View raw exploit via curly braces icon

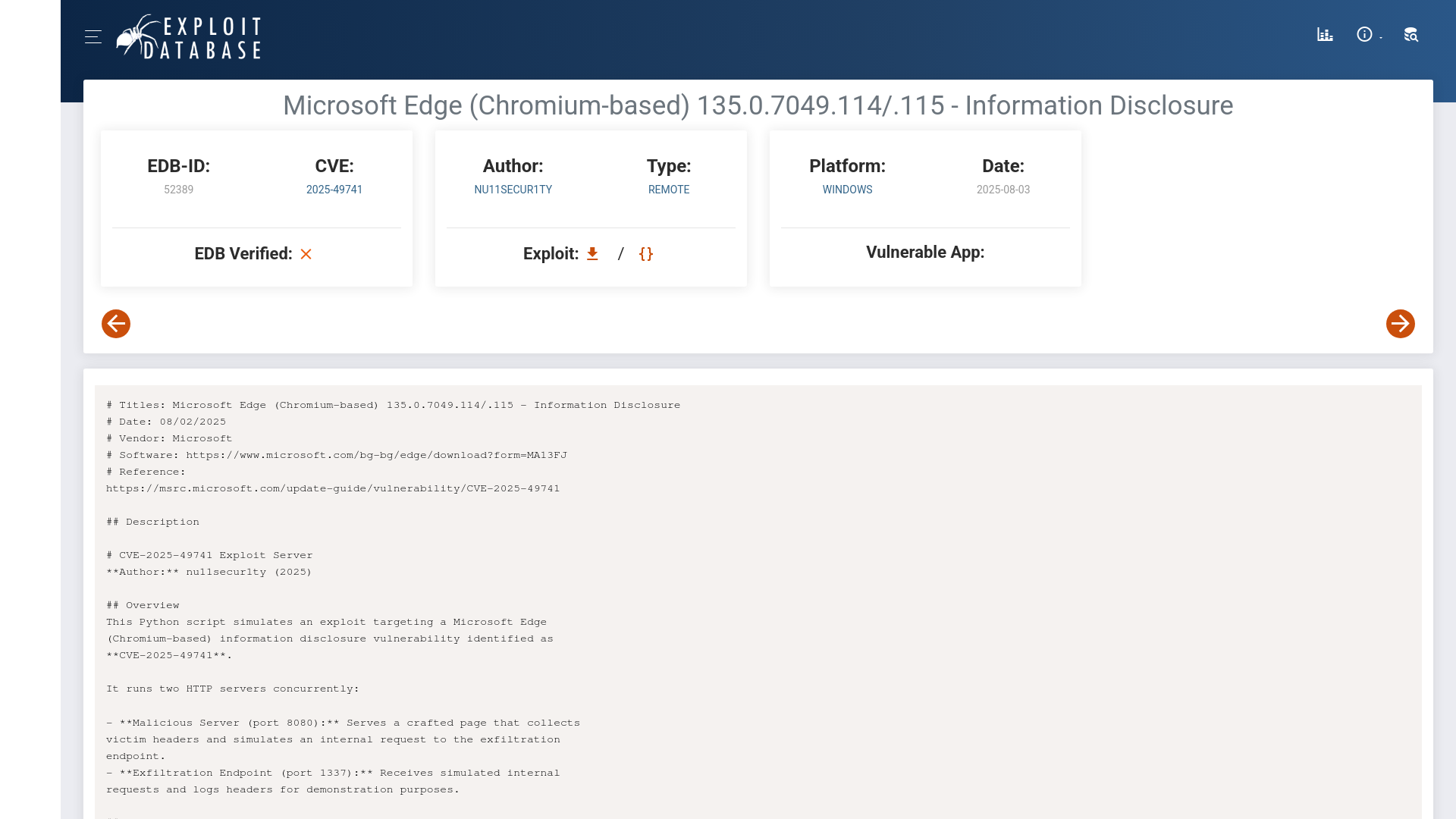coord(646,254)
